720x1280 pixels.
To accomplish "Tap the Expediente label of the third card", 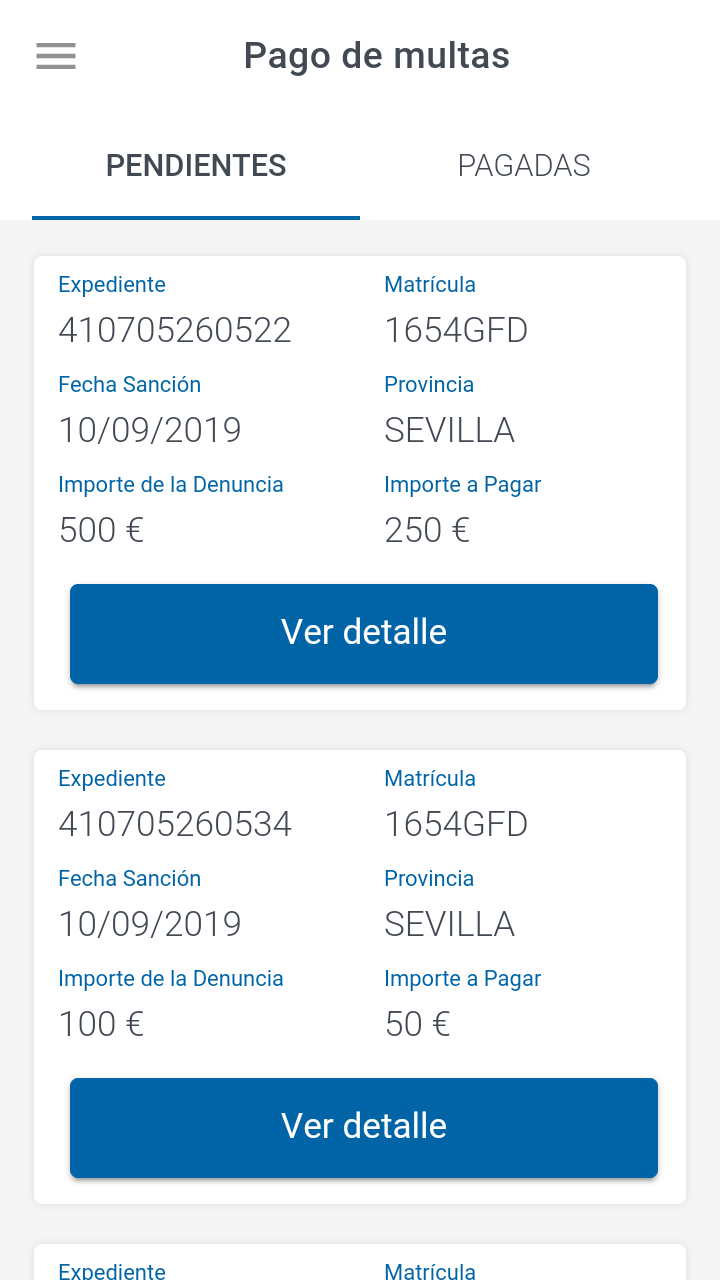I will coord(112,1271).
